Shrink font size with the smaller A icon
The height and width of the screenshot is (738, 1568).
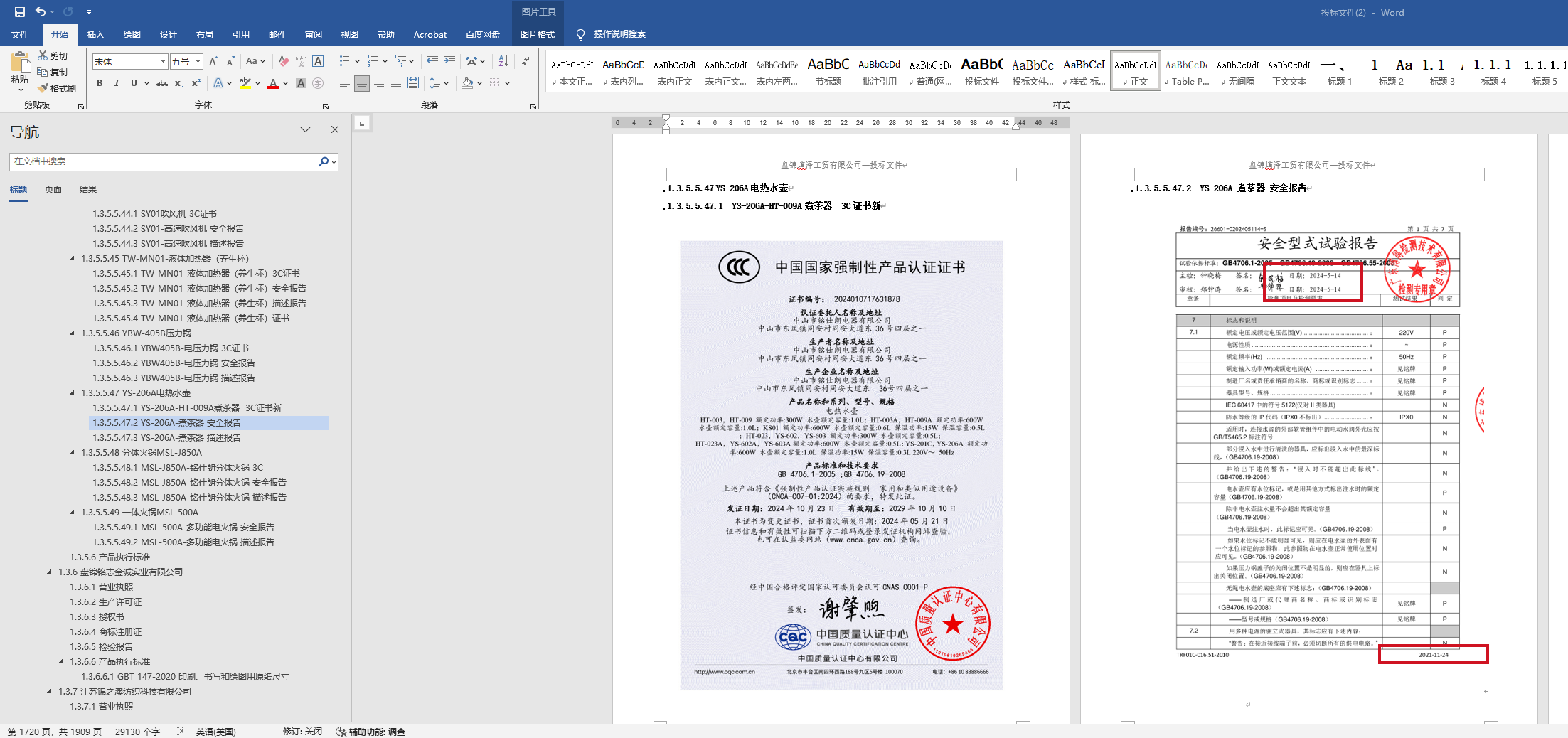click(x=230, y=62)
